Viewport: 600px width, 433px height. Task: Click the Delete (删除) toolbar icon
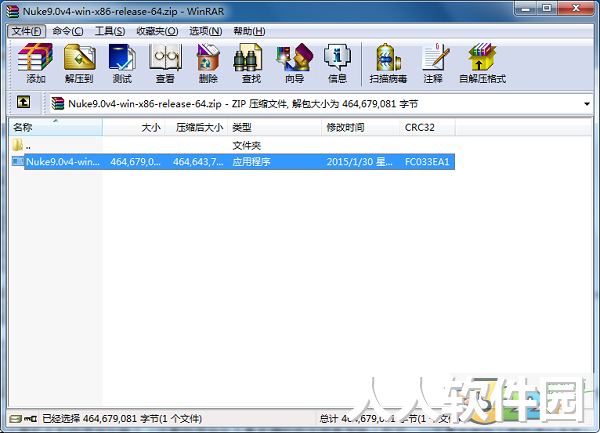pyautogui.click(x=208, y=63)
